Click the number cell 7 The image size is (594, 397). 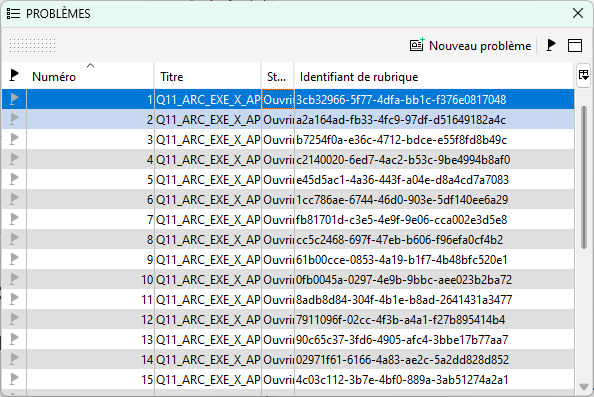coord(90,220)
